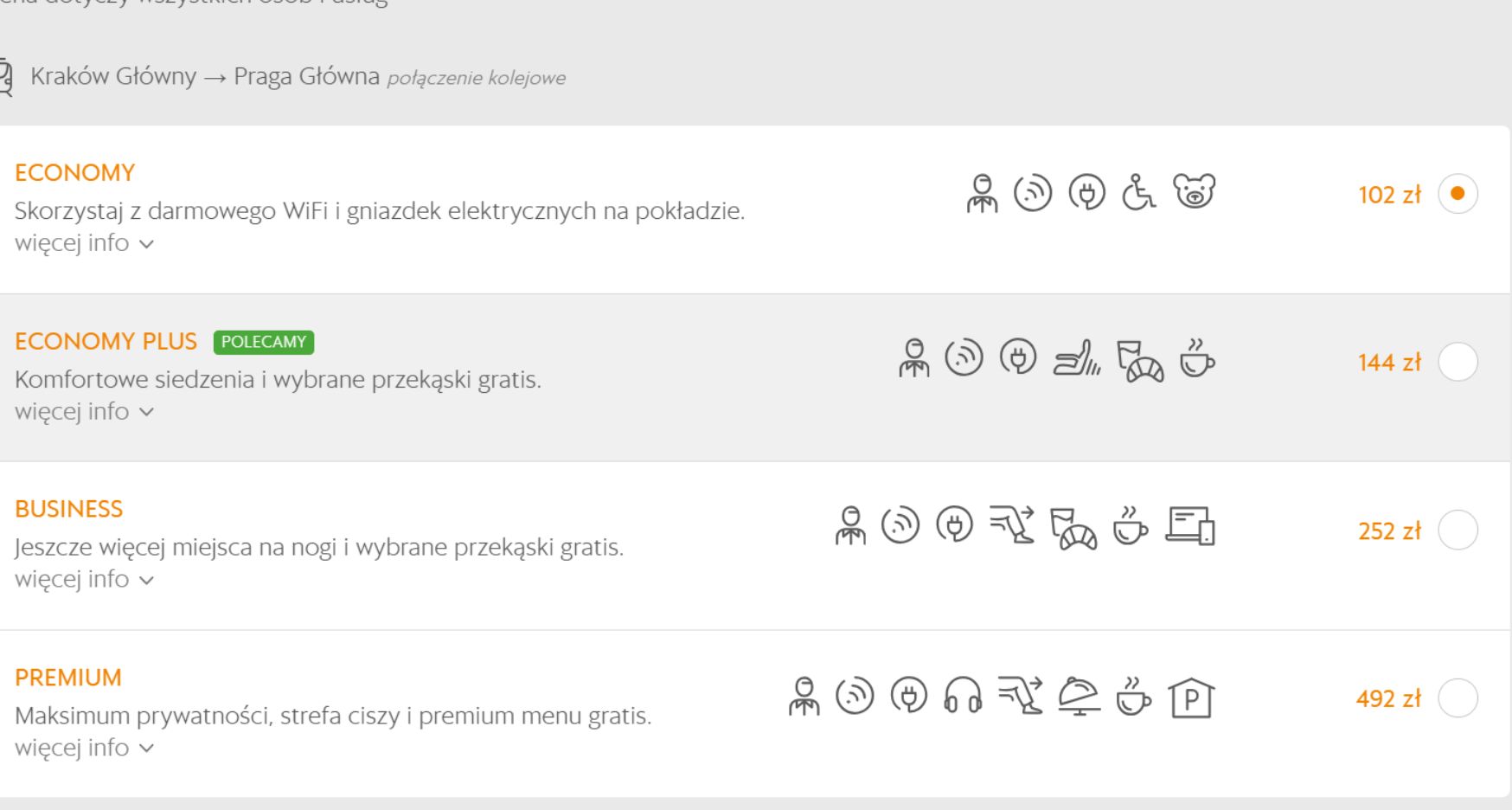This screenshot has height=810, width=1512.
Task: Click the legroom icon in Business row
Action: pyautogui.click(x=1012, y=525)
